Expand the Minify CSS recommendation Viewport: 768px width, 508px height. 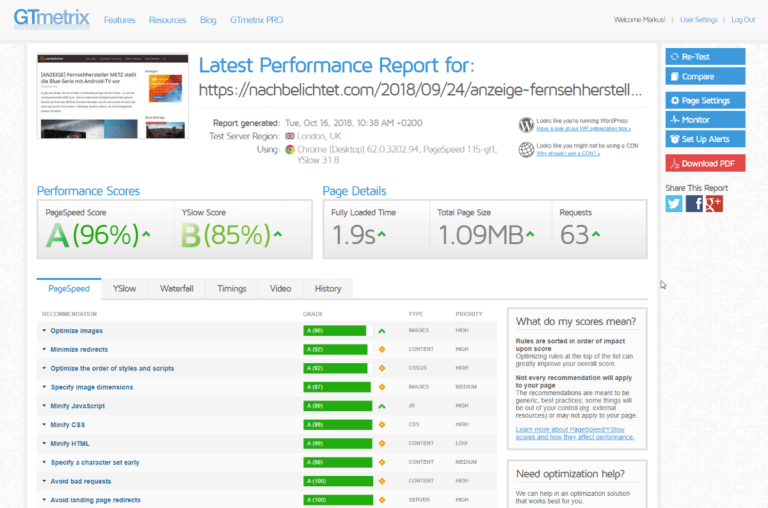tap(68, 425)
